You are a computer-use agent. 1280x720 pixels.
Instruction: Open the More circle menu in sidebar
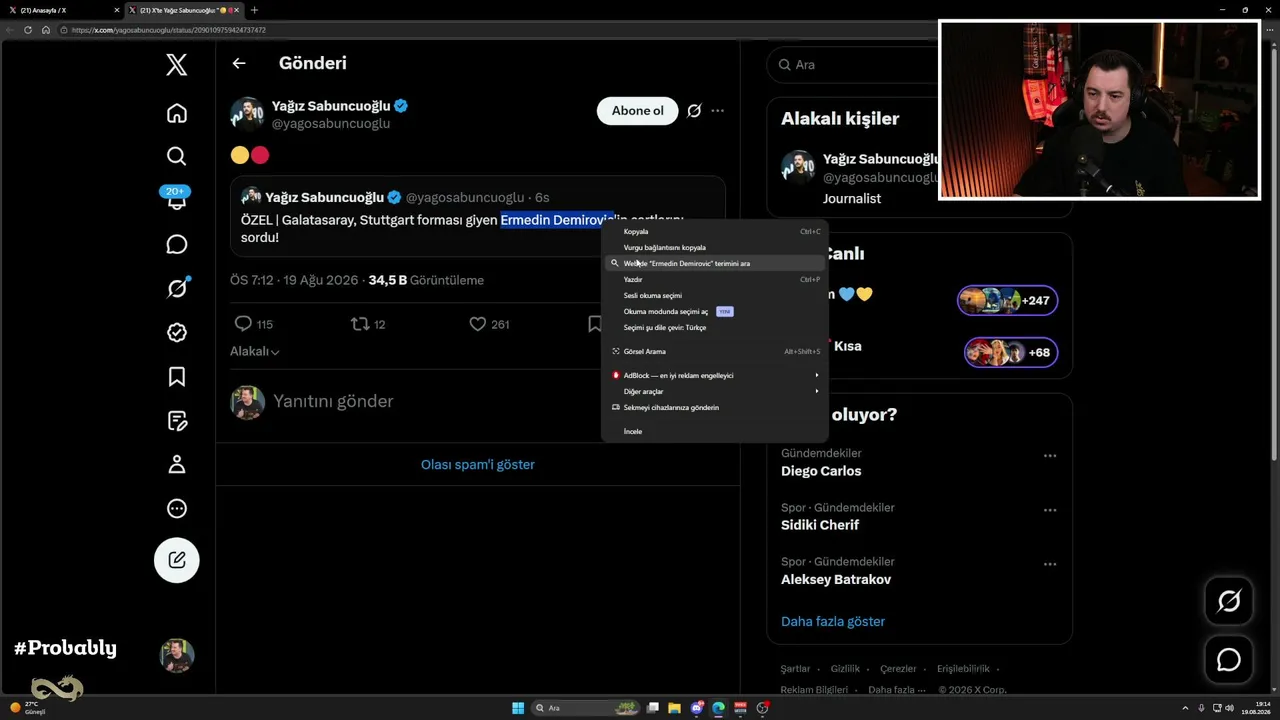(176, 508)
